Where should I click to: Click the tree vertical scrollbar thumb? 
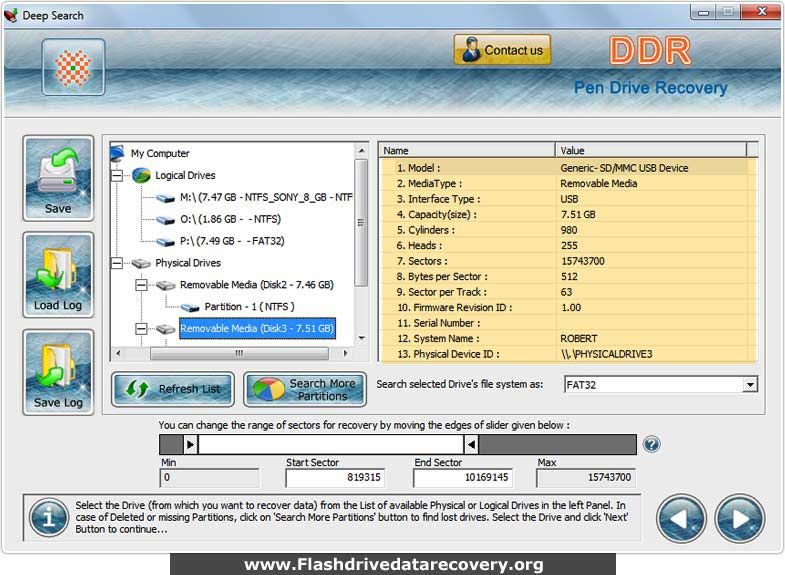pos(361,223)
